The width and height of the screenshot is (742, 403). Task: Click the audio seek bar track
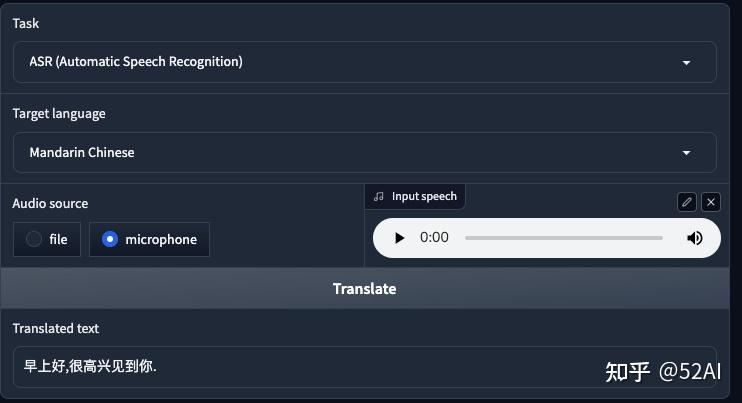point(563,238)
